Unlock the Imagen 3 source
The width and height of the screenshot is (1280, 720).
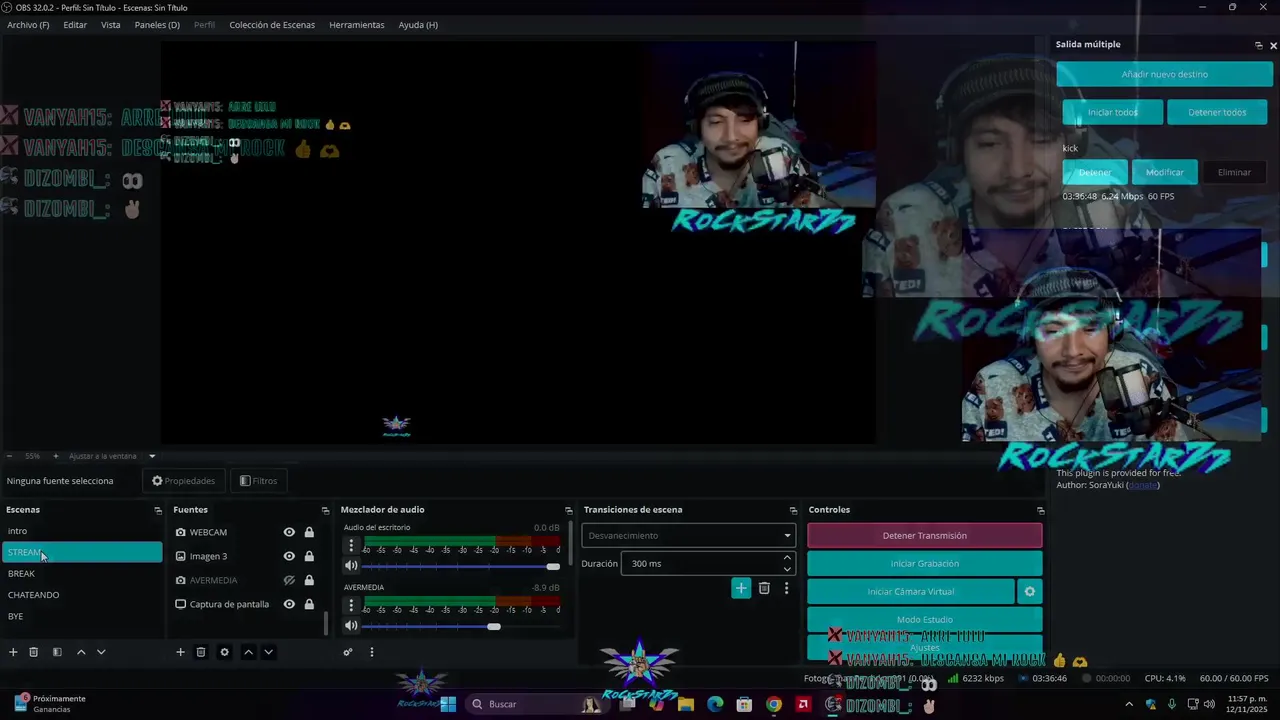point(309,556)
